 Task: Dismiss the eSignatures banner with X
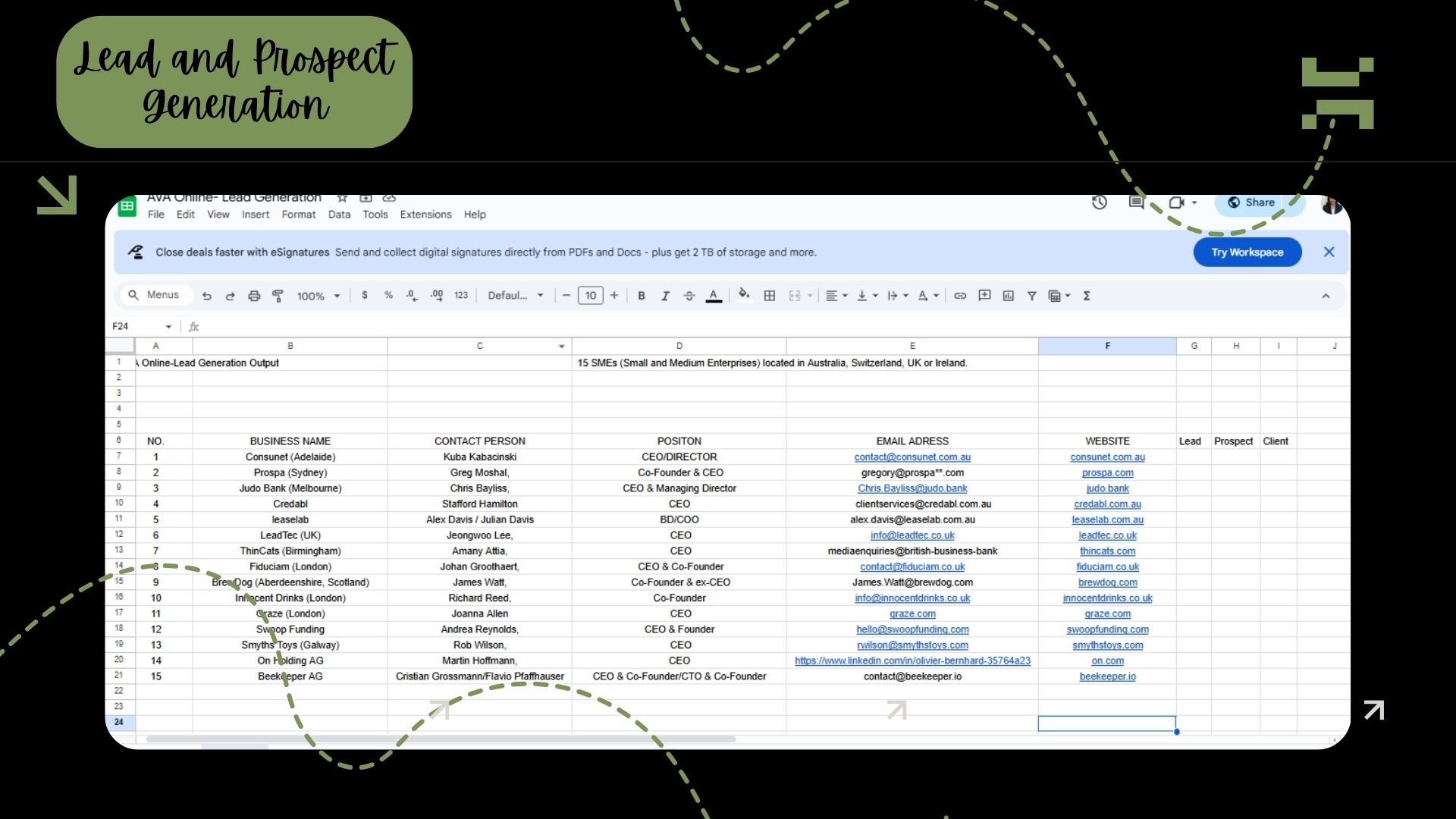point(1329,253)
